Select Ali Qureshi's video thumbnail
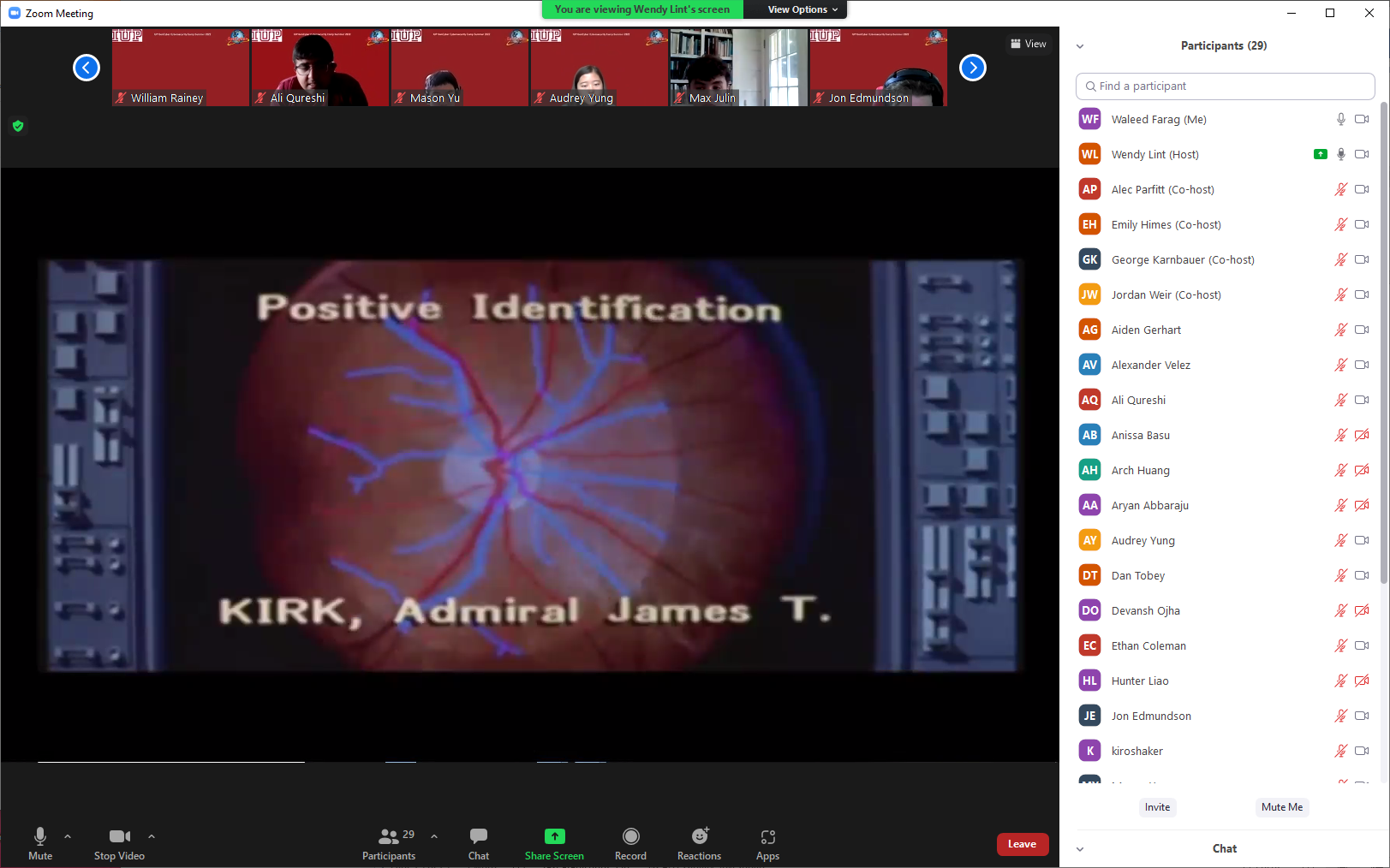 click(x=320, y=68)
